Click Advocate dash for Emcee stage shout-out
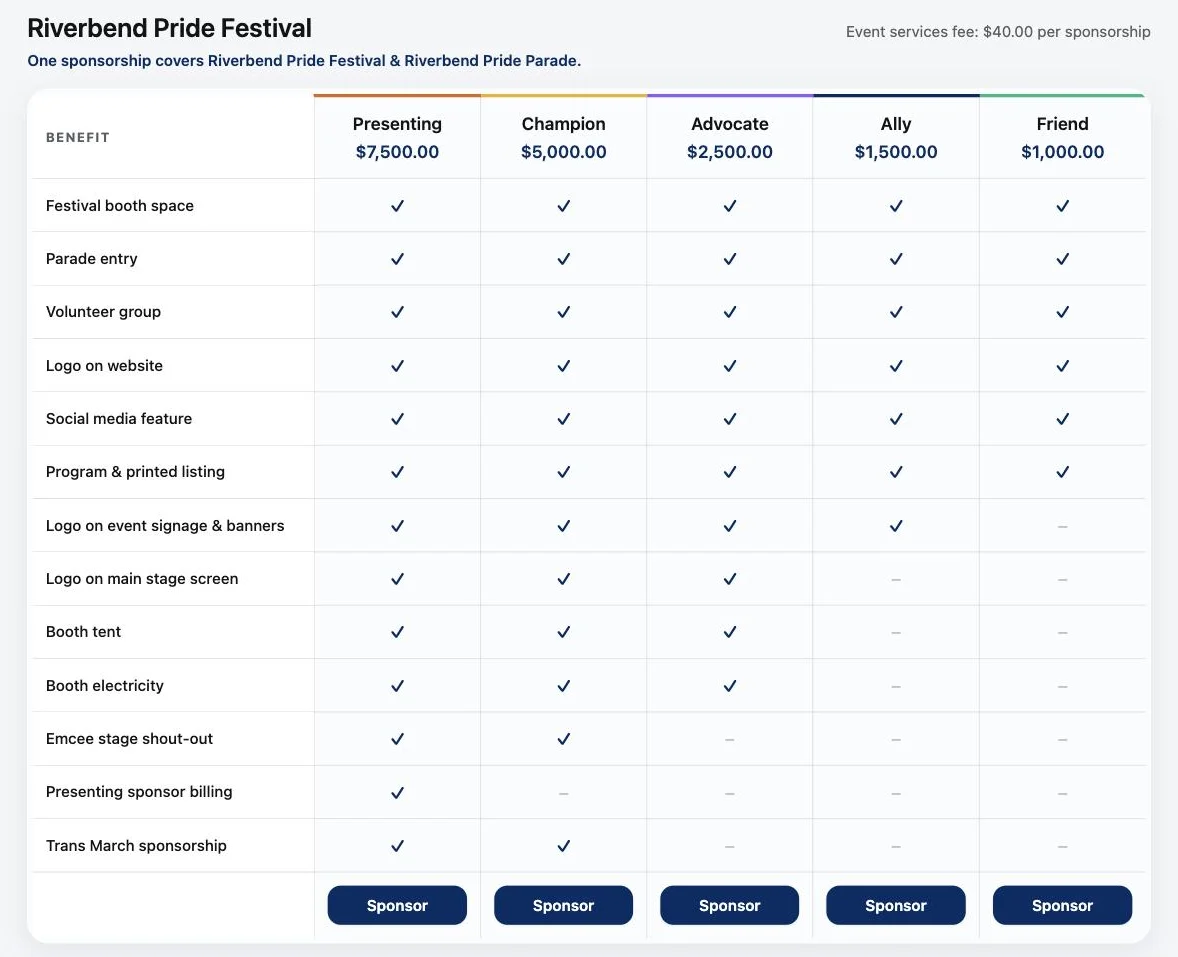This screenshot has height=957, width=1178. pyautogui.click(x=729, y=740)
